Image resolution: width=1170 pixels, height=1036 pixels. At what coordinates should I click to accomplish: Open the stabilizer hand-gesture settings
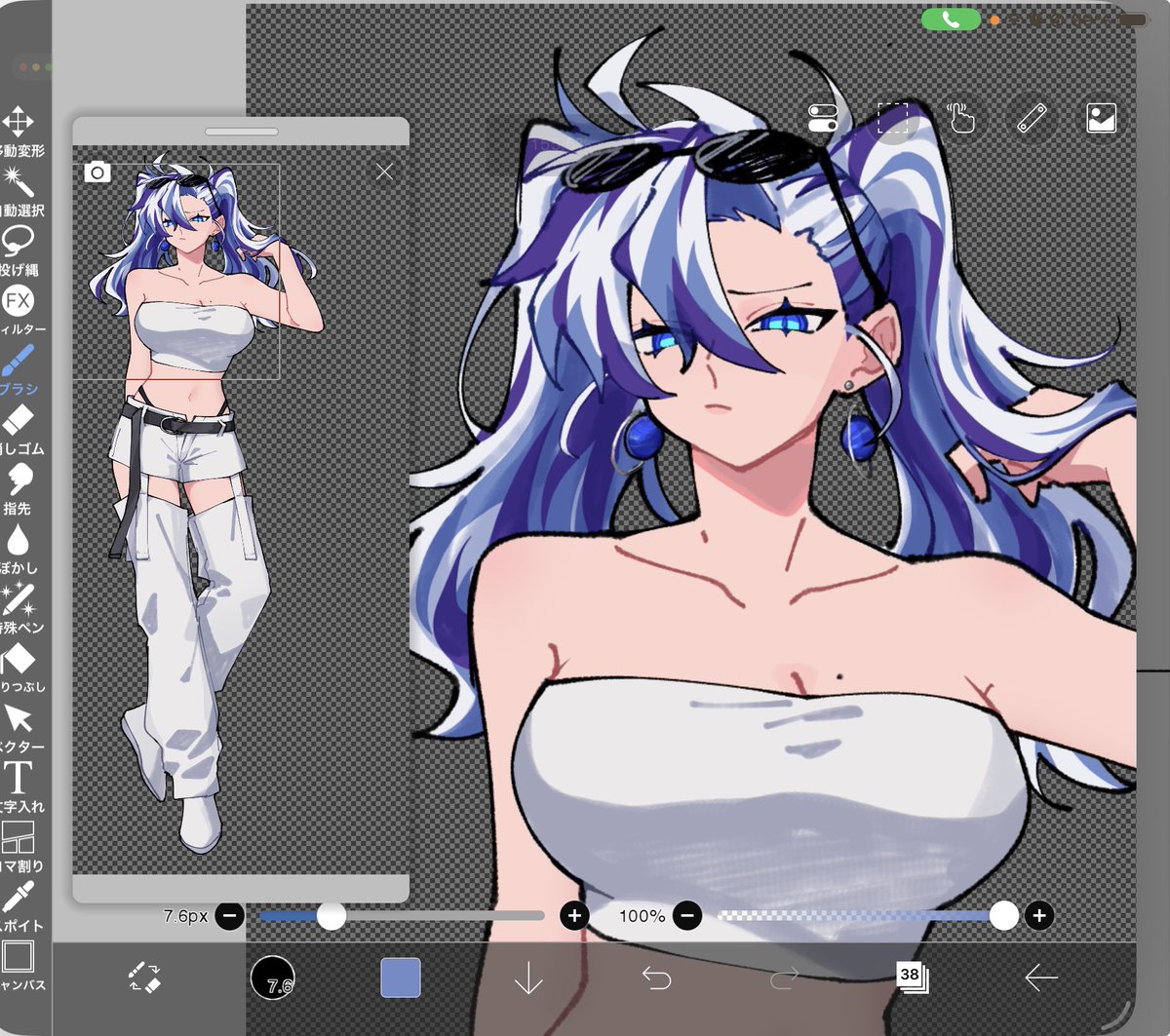(x=961, y=118)
